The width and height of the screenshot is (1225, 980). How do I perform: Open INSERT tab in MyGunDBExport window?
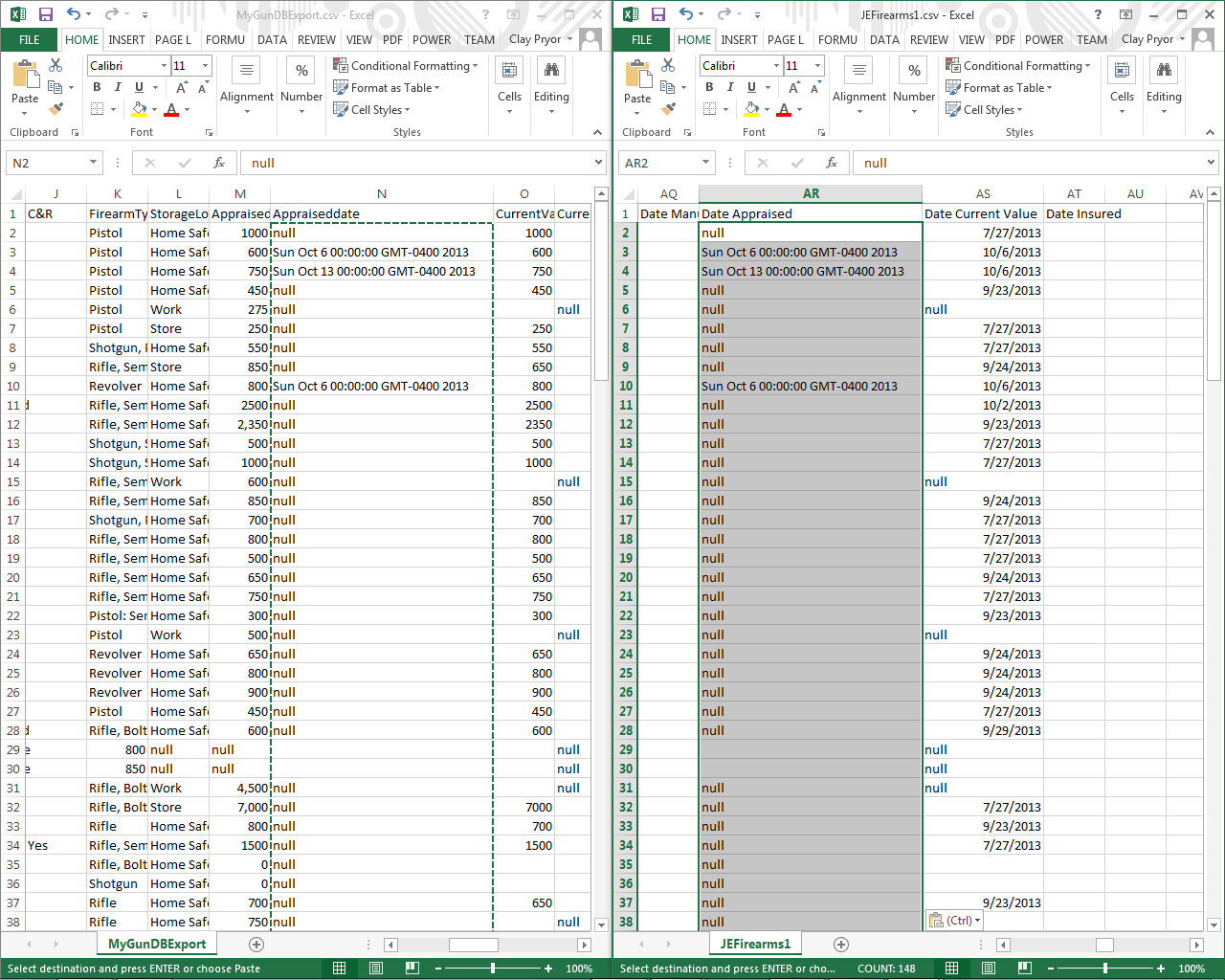[126, 39]
